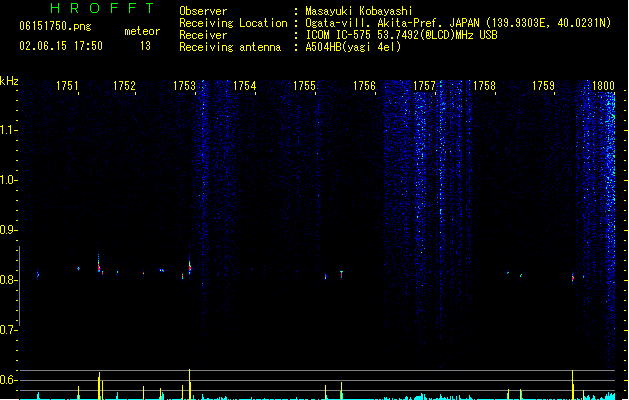Click the 0.7 kHz axis label

8,330
